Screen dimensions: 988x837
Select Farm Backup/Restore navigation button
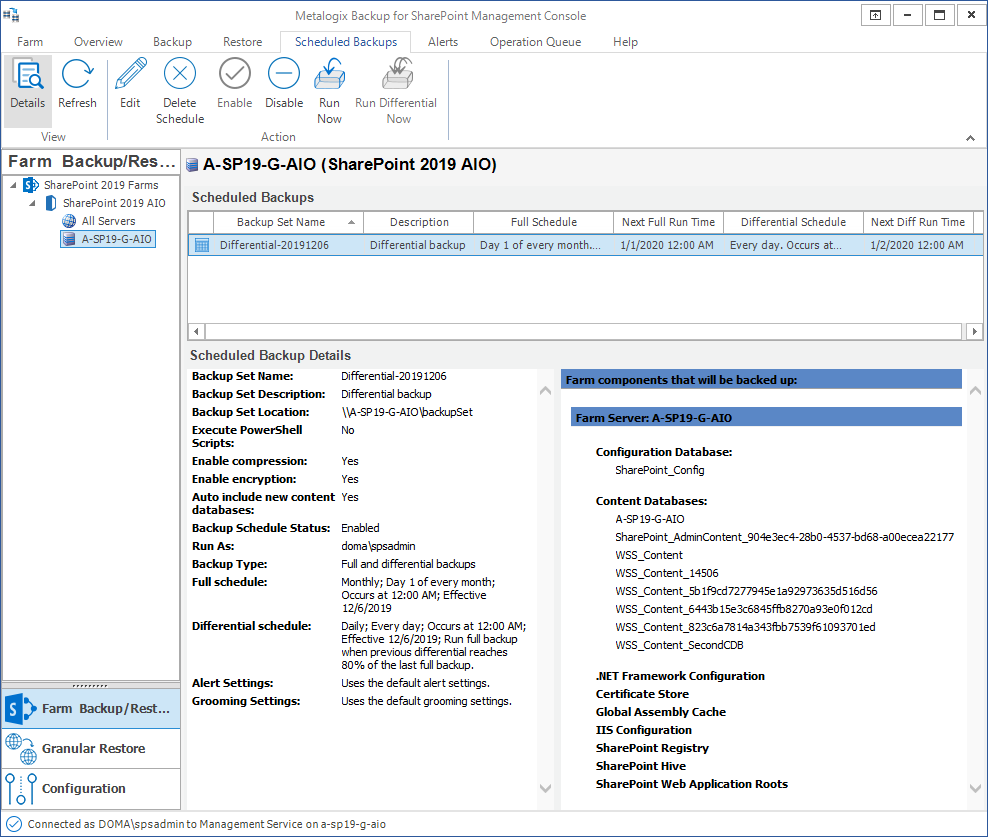pyautogui.click(x=91, y=708)
